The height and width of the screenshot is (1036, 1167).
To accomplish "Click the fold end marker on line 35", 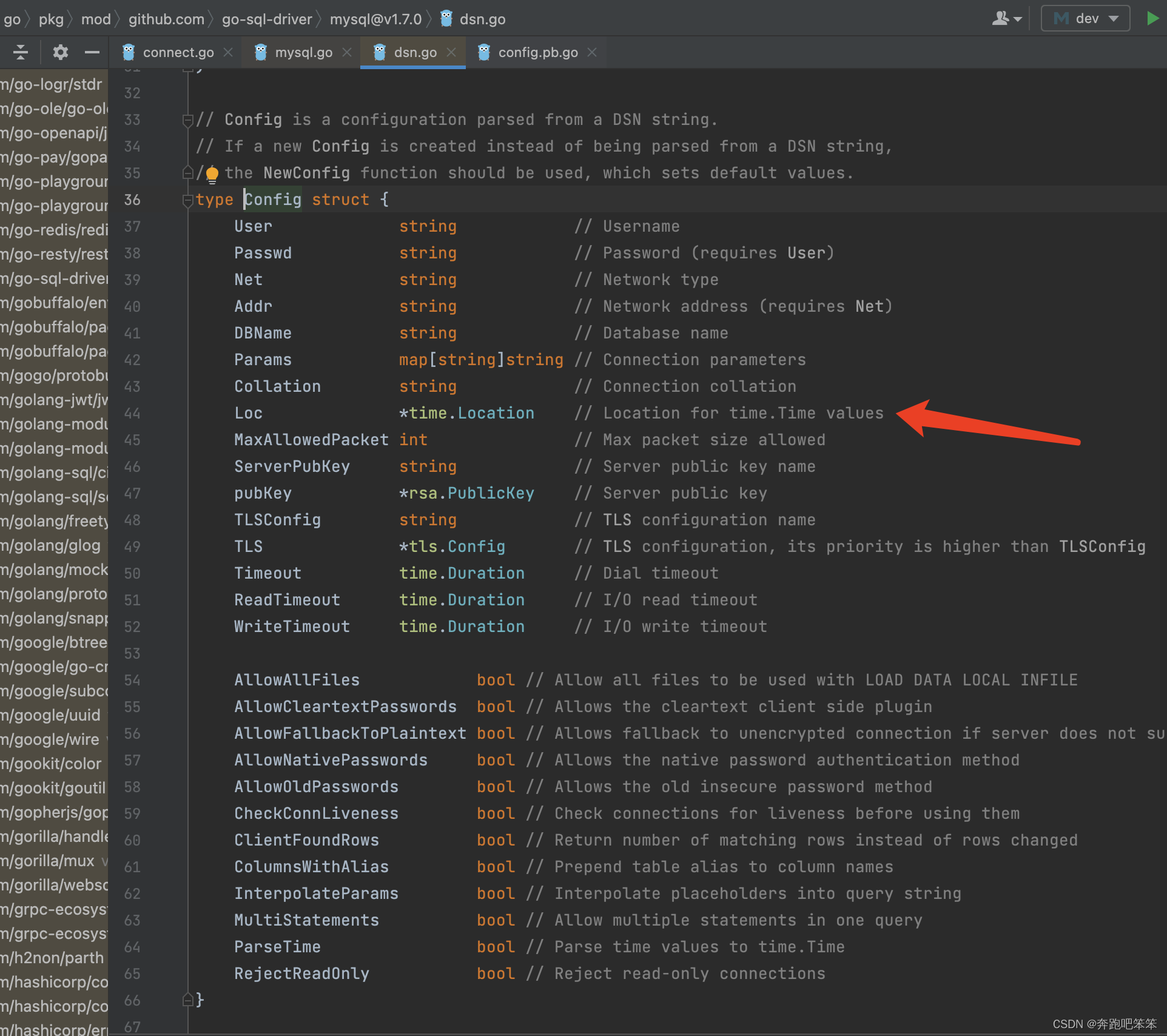I will coord(187,173).
